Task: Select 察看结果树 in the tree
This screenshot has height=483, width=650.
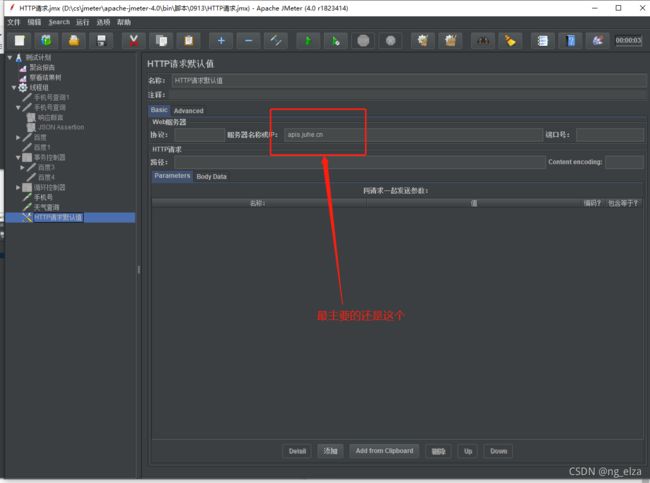Action: point(45,78)
